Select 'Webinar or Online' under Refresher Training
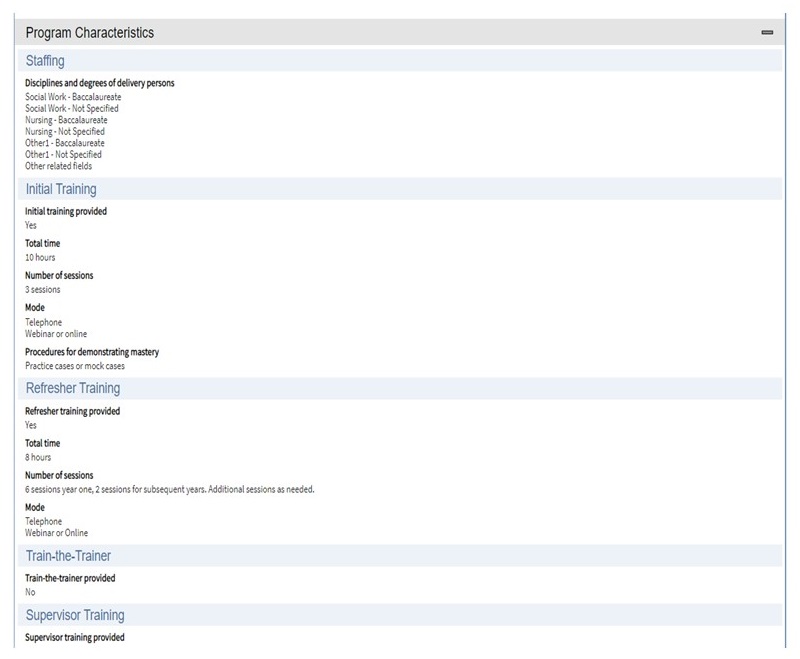800x659 pixels. click(x=56, y=533)
